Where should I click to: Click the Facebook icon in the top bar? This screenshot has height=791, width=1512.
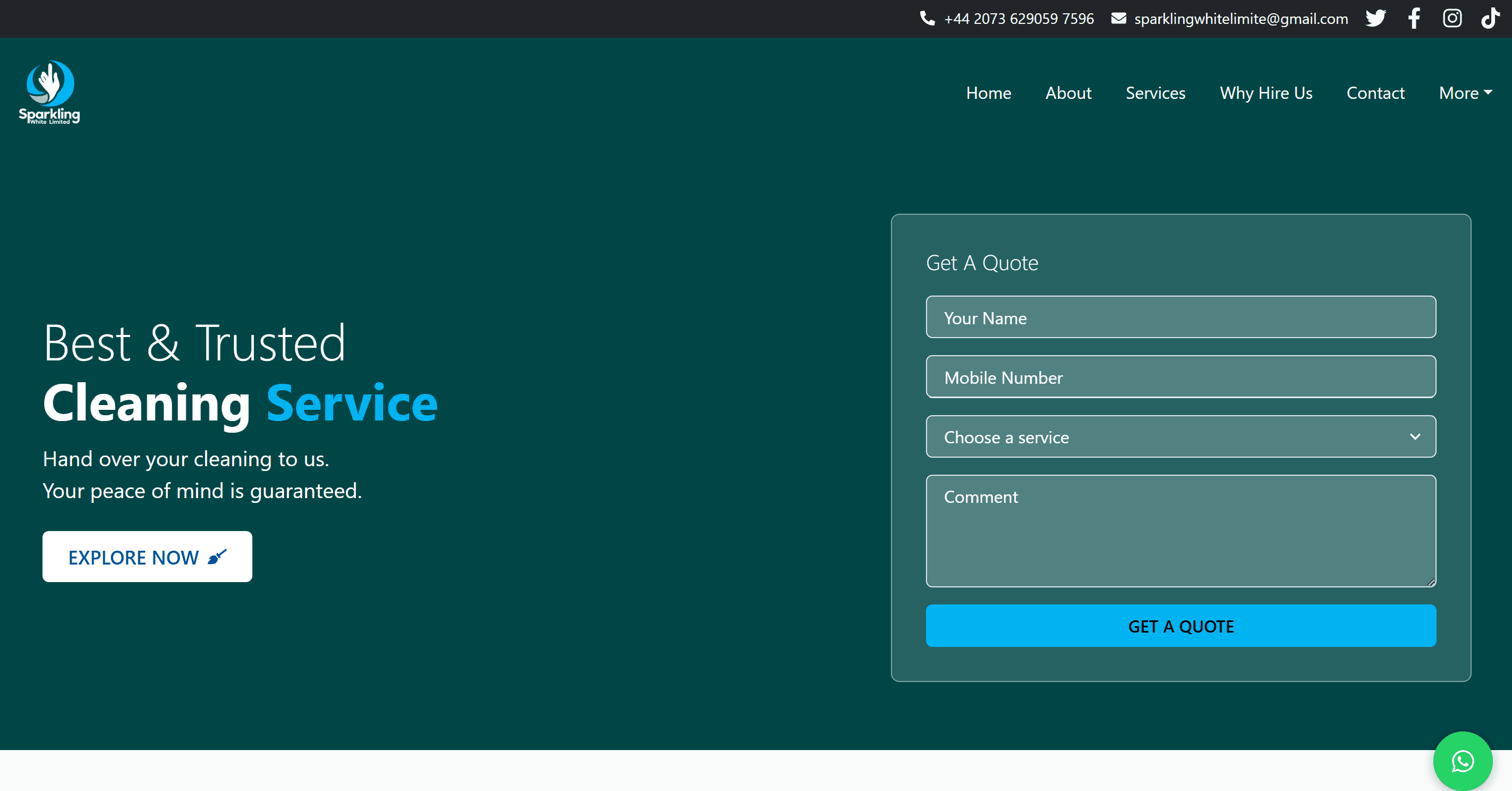pos(1413,18)
